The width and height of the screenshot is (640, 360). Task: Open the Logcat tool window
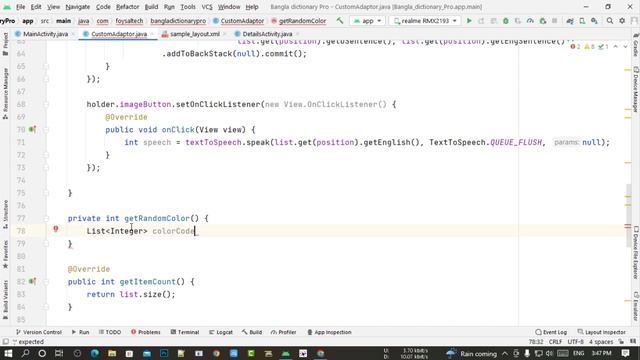coord(221,332)
